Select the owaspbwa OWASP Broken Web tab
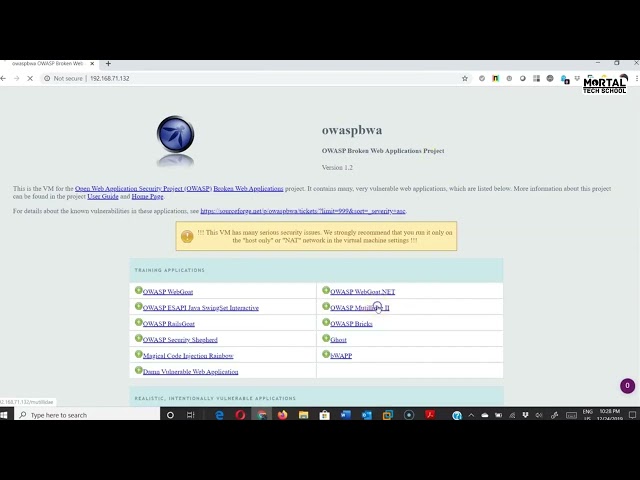 click(47, 64)
